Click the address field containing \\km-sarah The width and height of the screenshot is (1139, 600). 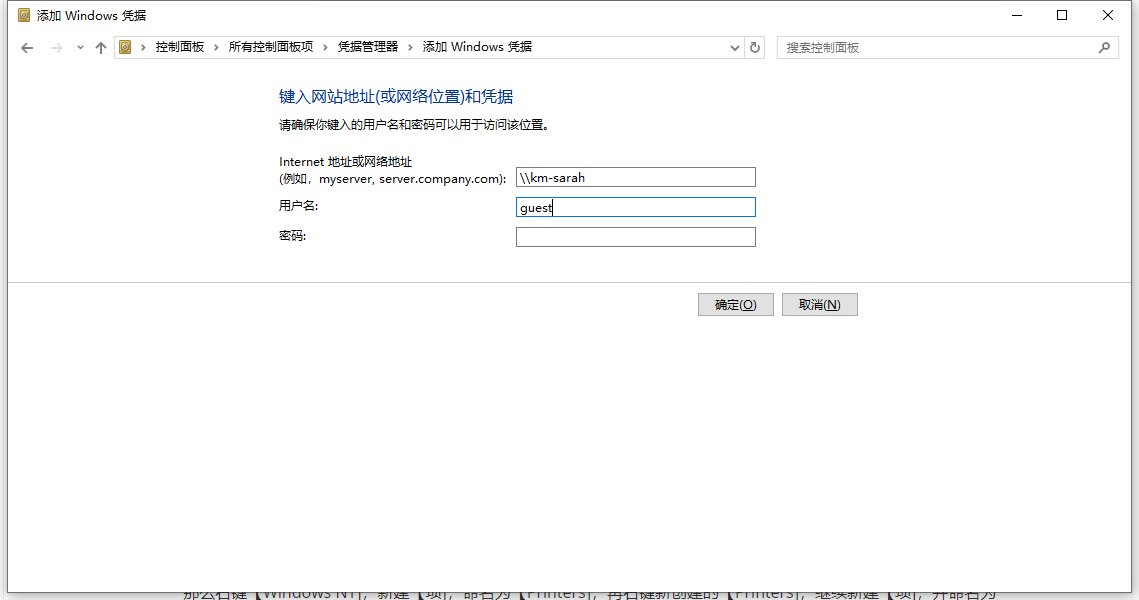point(636,177)
